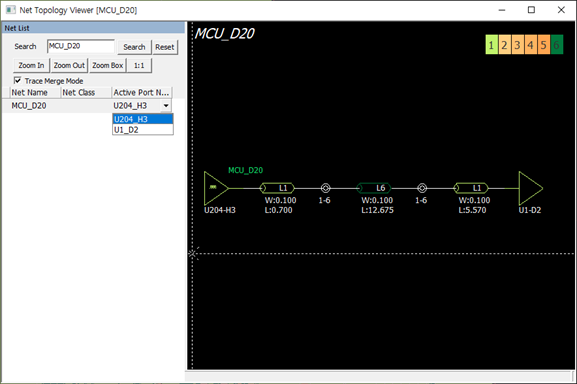Click the green MCU_D20 net label
Viewport: 577px width, 384px height.
tap(245, 170)
